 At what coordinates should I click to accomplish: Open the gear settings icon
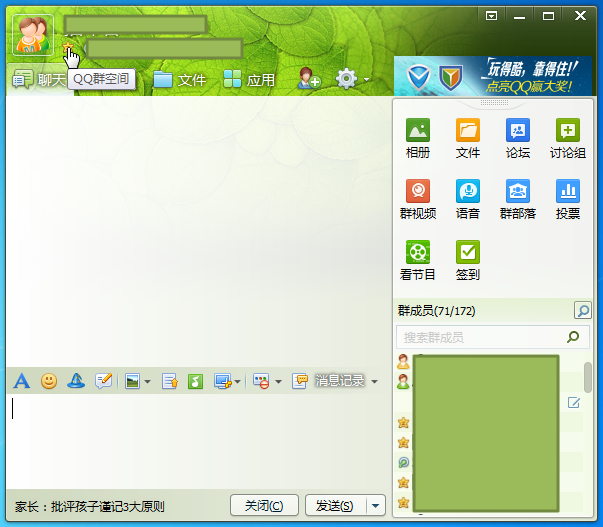pos(346,79)
